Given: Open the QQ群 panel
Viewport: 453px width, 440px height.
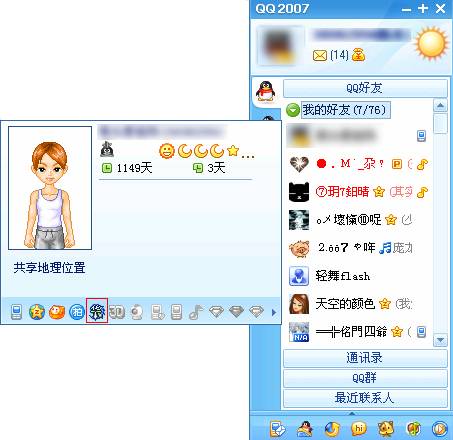Looking at the screenshot, I should [x=365, y=378].
